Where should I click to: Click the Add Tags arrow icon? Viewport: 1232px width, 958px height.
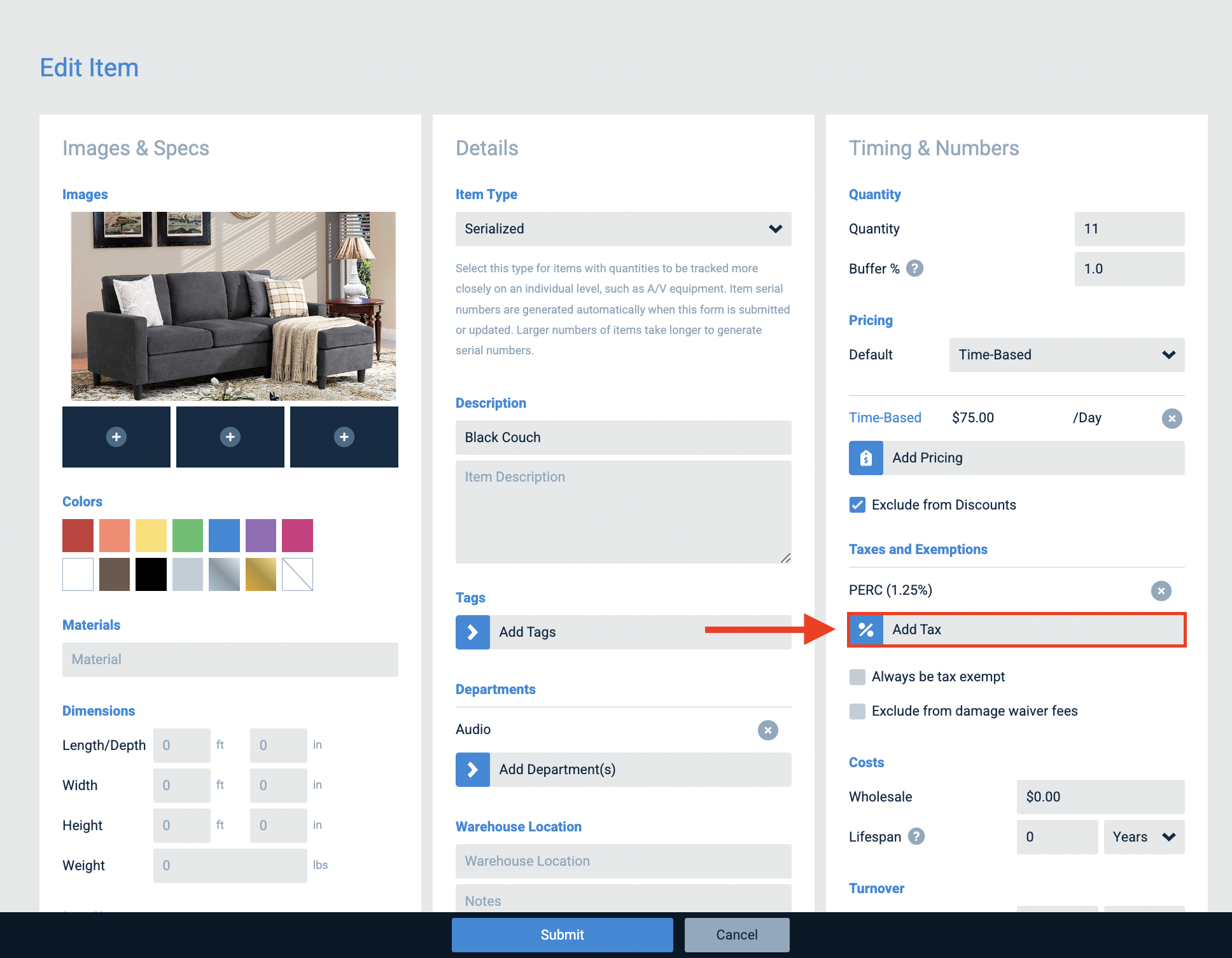(473, 632)
